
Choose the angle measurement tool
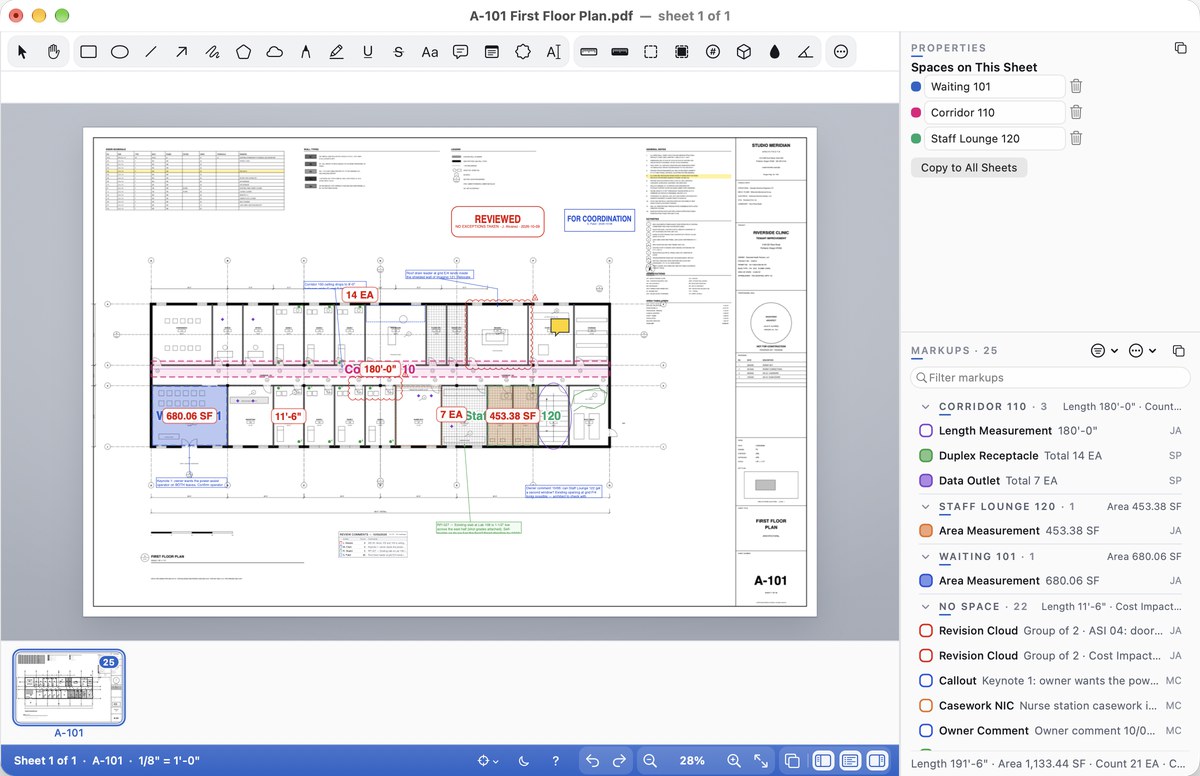805,52
